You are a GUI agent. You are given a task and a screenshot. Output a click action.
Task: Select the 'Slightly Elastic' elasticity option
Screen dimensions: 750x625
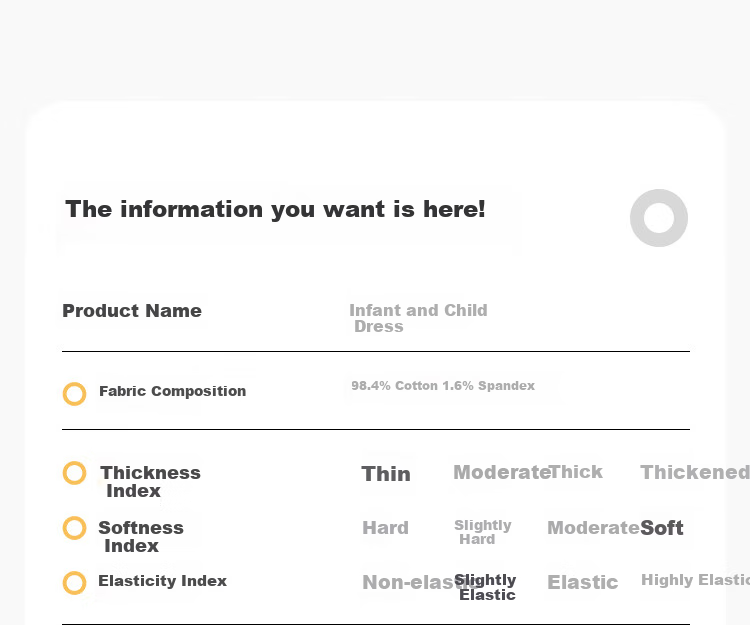tap(485, 587)
